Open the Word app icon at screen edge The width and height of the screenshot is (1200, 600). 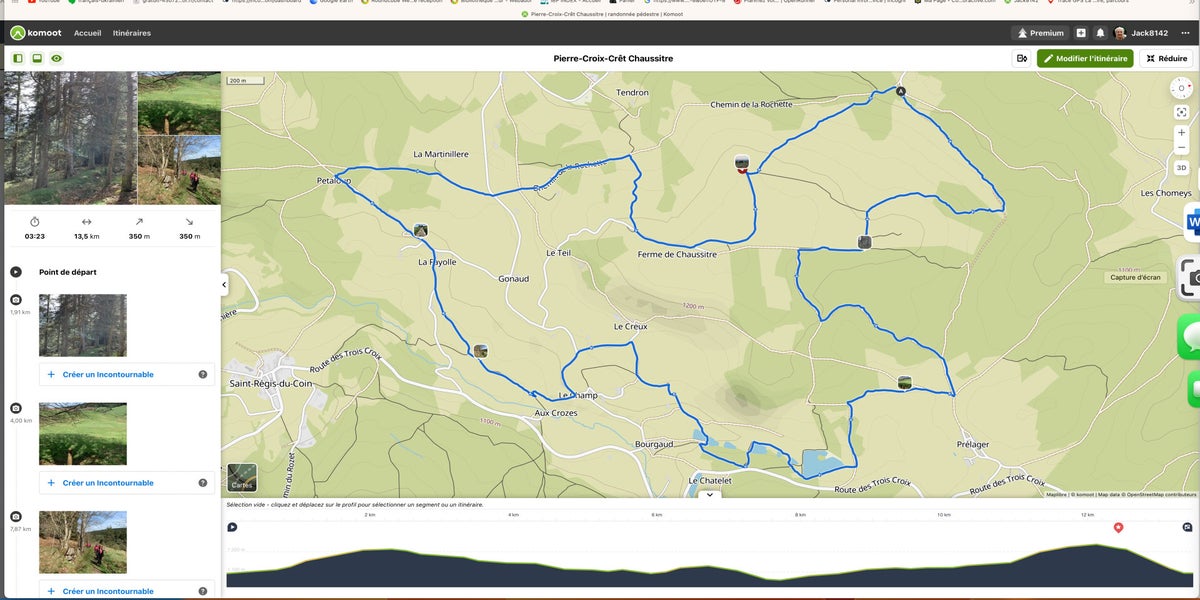click(x=1193, y=222)
